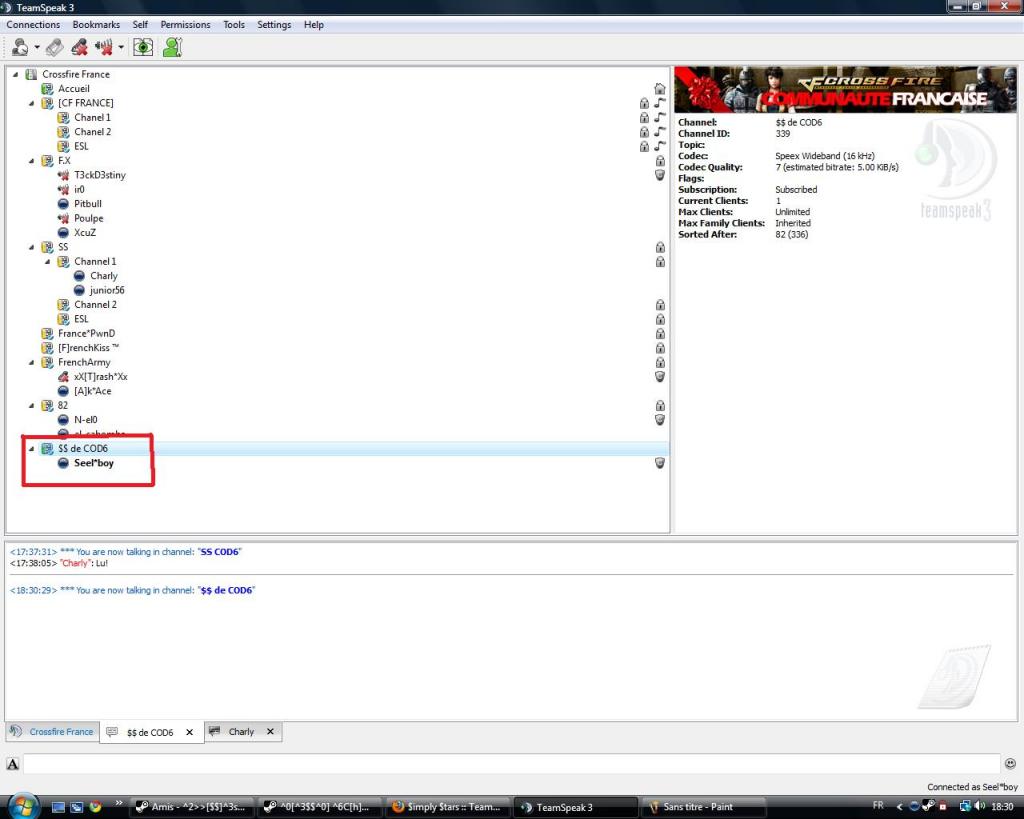
Task: Open the emoticon picker smiley button
Action: pos(1010,763)
